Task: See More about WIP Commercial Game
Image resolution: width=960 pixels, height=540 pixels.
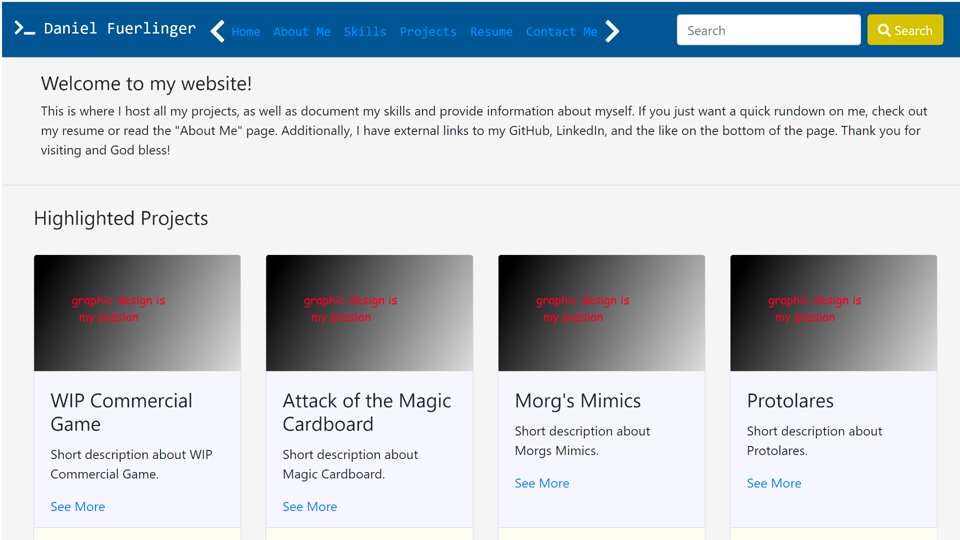Action: pos(78,507)
